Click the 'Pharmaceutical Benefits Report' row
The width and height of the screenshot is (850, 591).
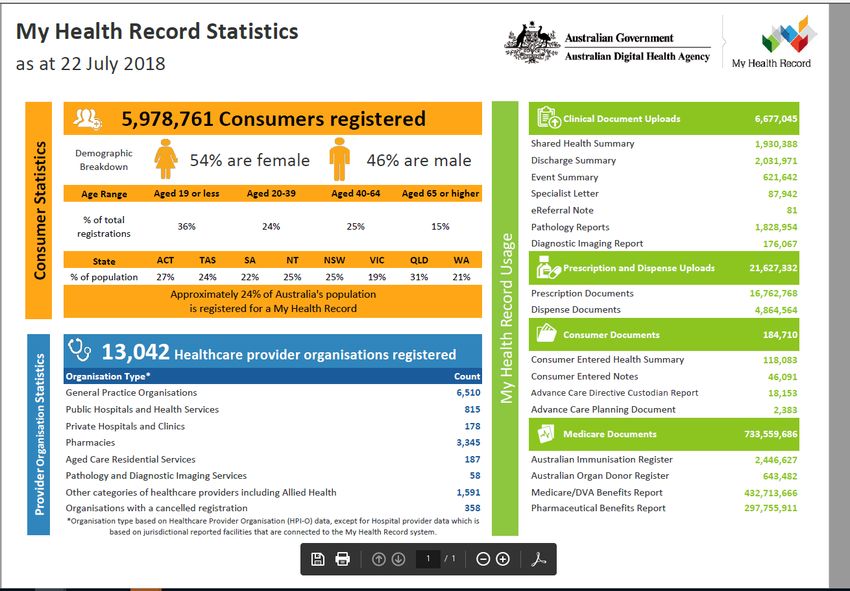click(x=664, y=508)
